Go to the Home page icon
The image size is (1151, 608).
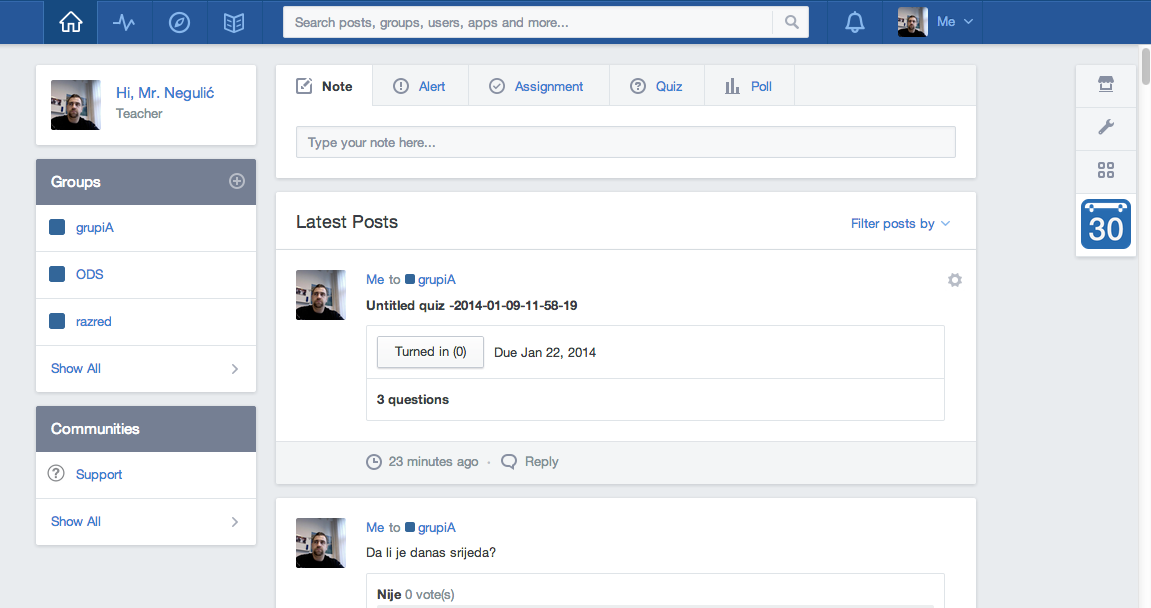(x=70, y=22)
